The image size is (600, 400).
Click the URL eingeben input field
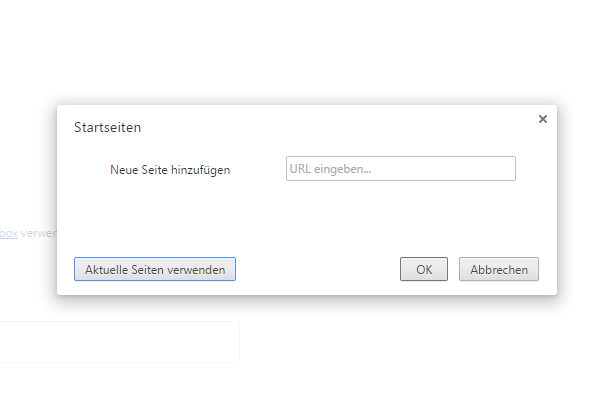tap(400, 169)
